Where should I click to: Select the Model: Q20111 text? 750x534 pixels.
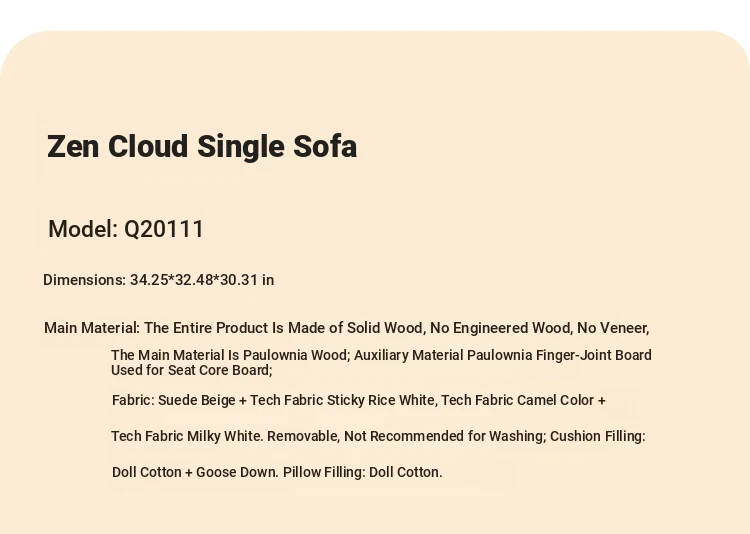[x=126, y=229]
